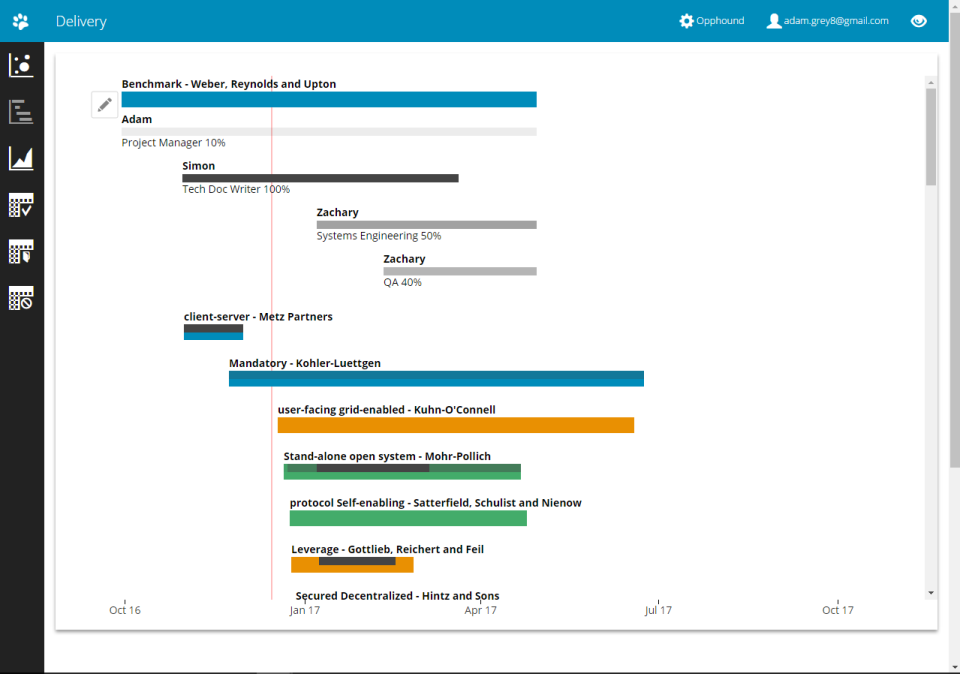Viewport: 960px width, 674px height.
Task: Click the Oct 16 axis label
Action: pos(125,610)
